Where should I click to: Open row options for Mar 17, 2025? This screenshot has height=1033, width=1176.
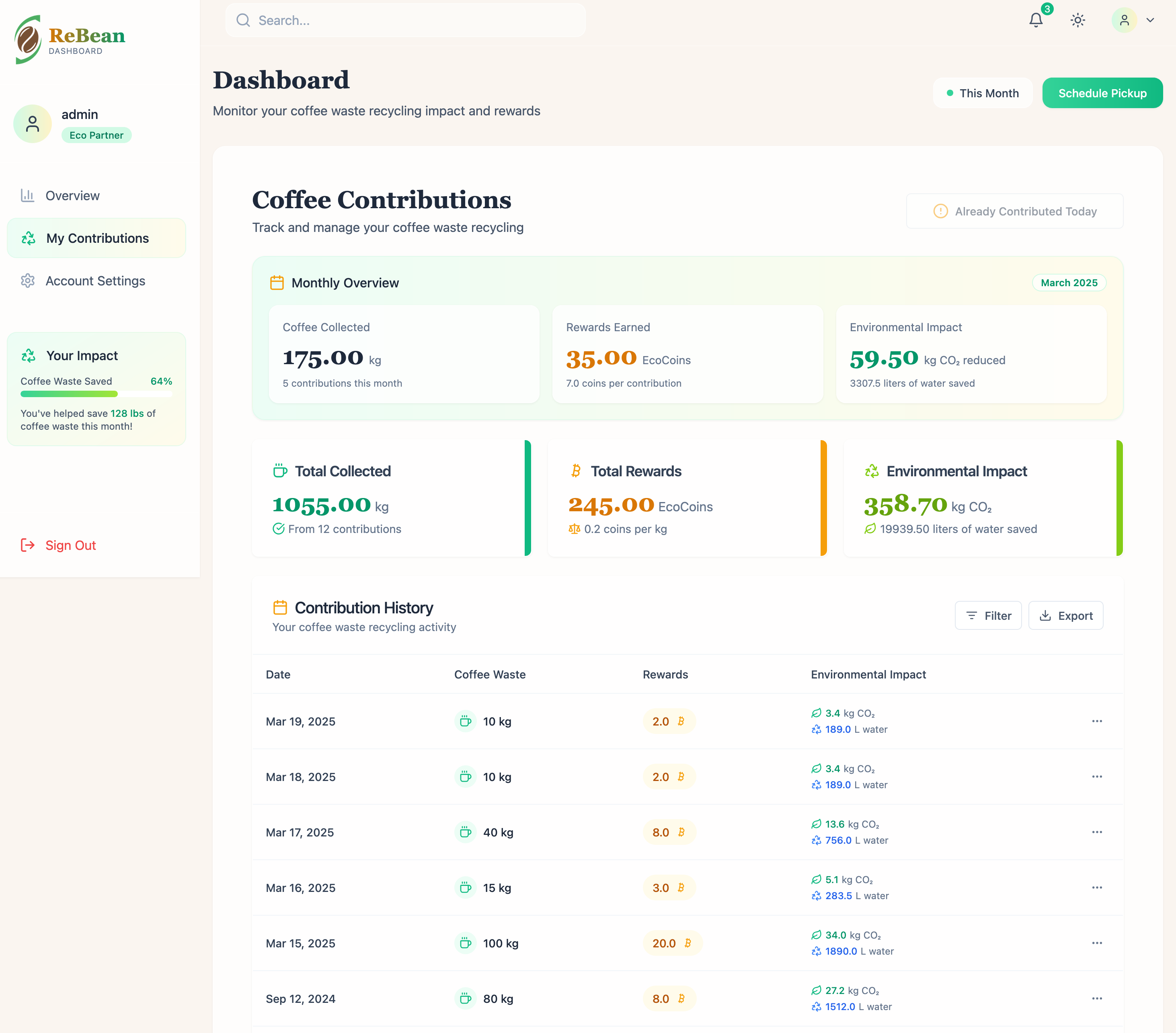1097,832
